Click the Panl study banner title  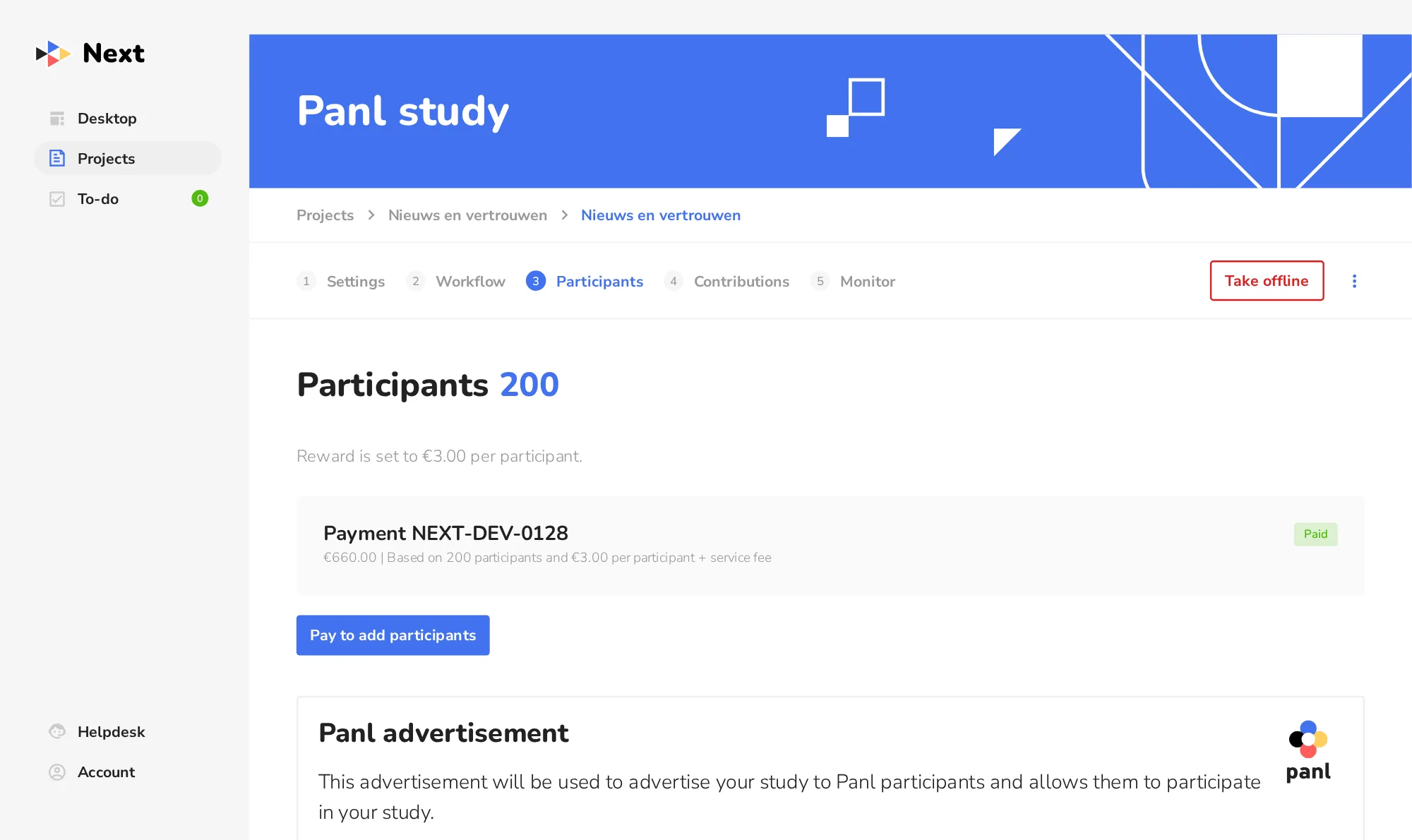coord(403,112)
